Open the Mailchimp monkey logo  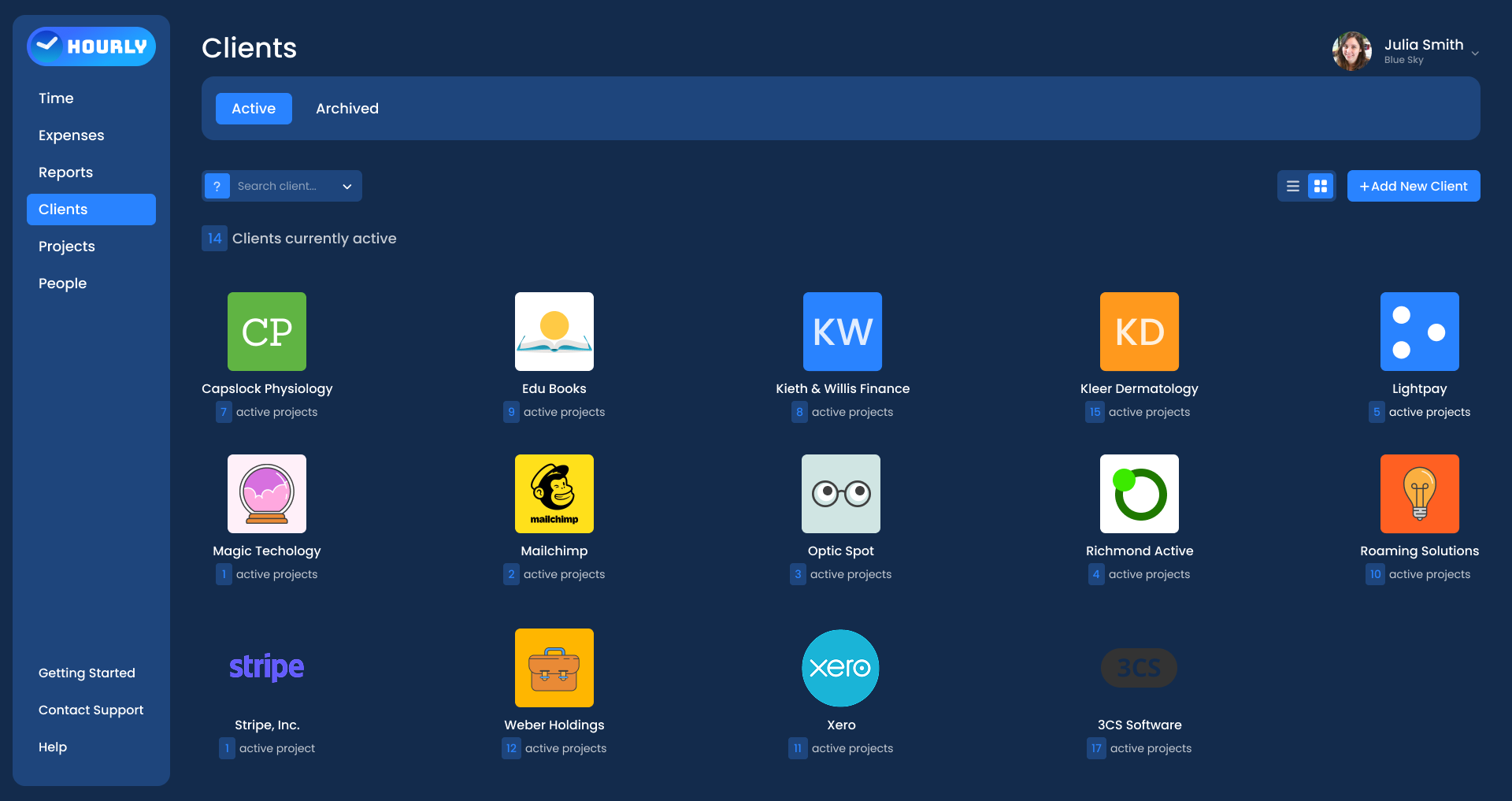tap(554, 494)
